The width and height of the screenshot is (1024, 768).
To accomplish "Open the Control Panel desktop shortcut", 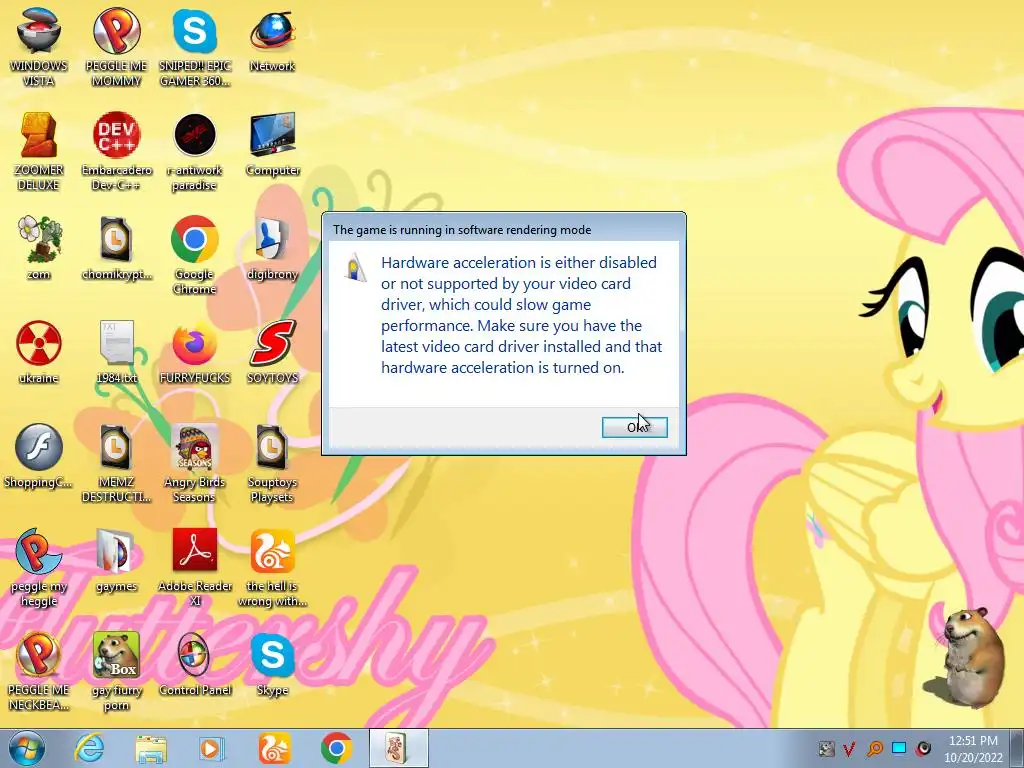I will (x=195, y=664).
